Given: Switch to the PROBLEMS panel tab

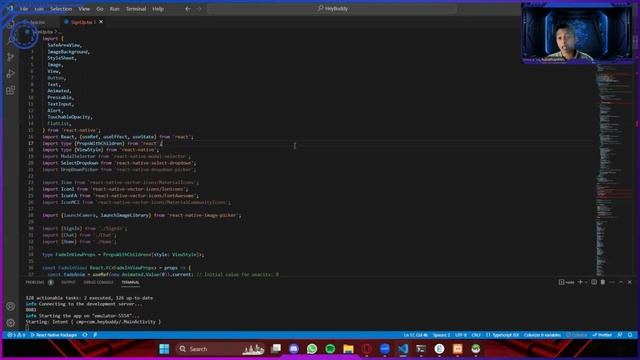Looking at the screenshot, I should click(x=35, y=282).
